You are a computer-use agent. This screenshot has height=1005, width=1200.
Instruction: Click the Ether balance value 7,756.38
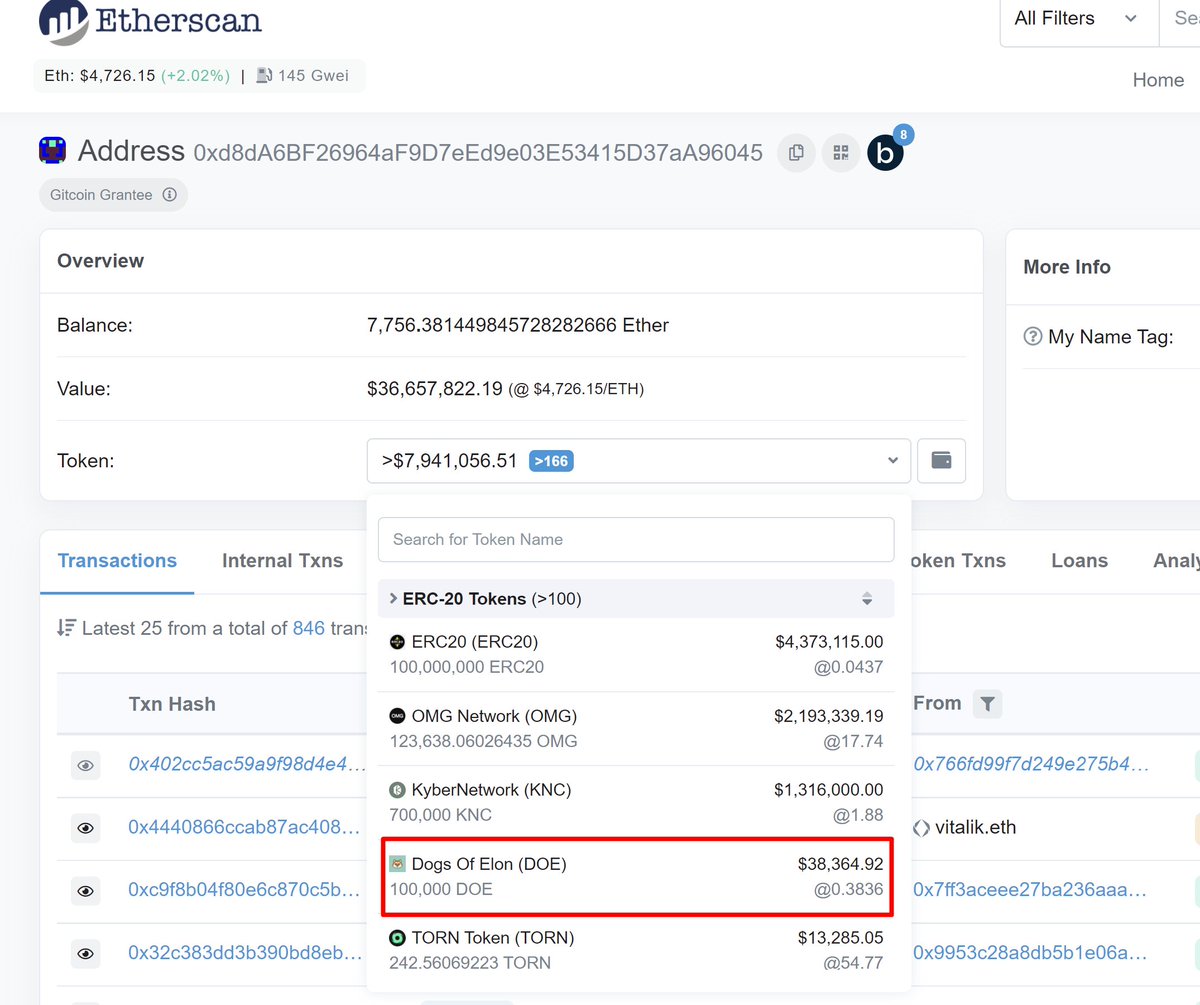(x=518, y=325)
